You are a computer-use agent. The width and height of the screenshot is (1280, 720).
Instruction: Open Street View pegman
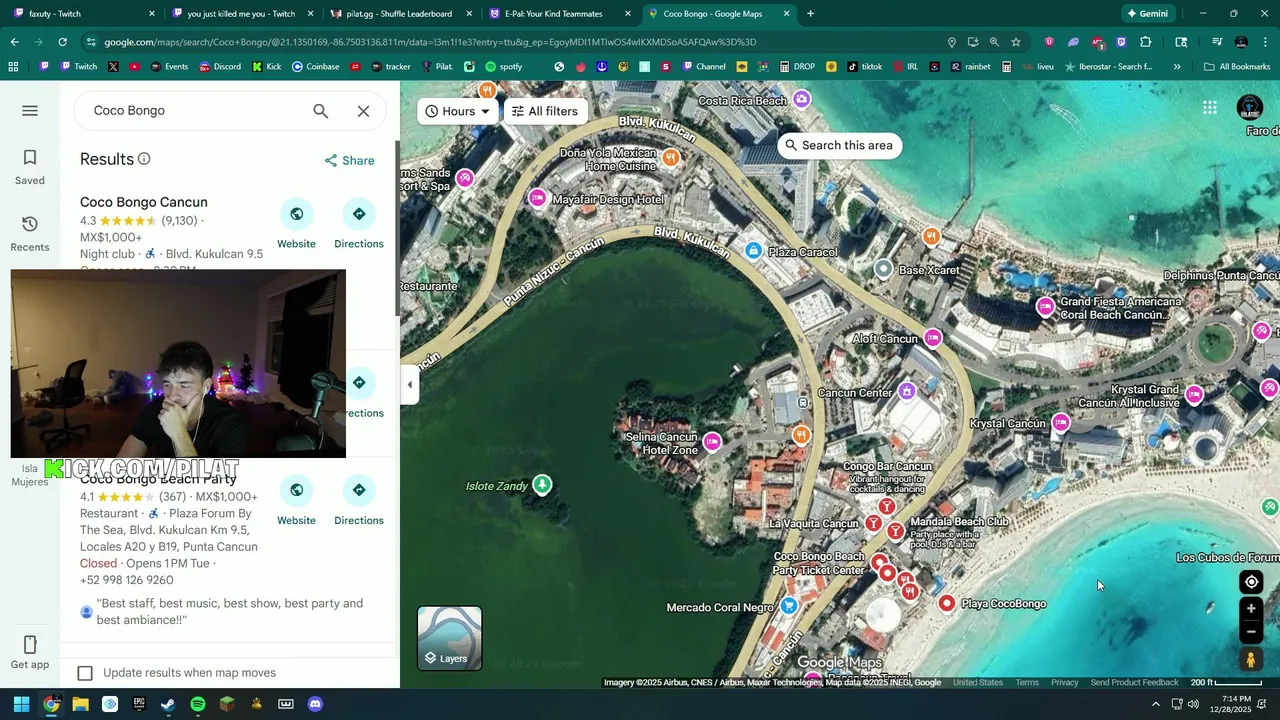1251,660
